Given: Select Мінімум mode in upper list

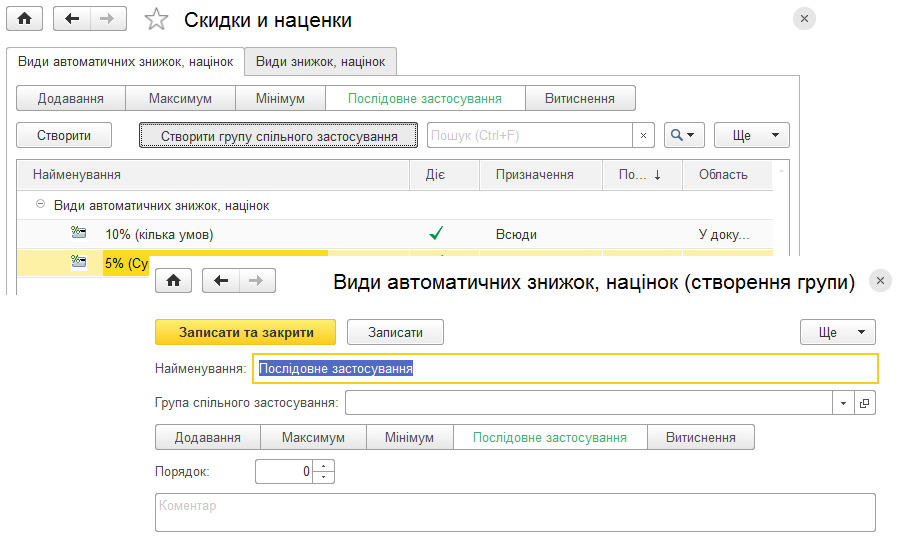Looking at the screenshot, I should (280, 98).
